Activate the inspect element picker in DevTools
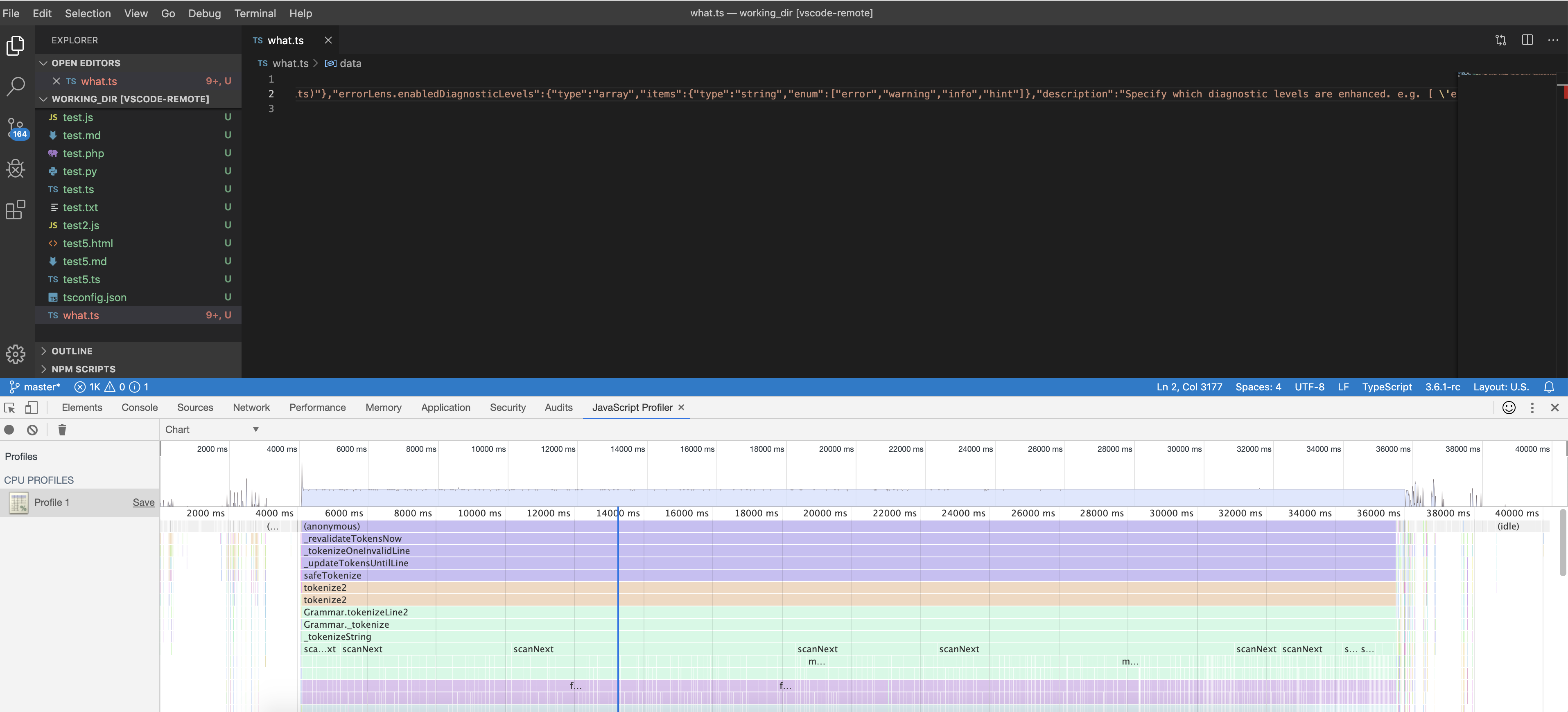Screen dimensions: 1568x712 pos(9,407)
